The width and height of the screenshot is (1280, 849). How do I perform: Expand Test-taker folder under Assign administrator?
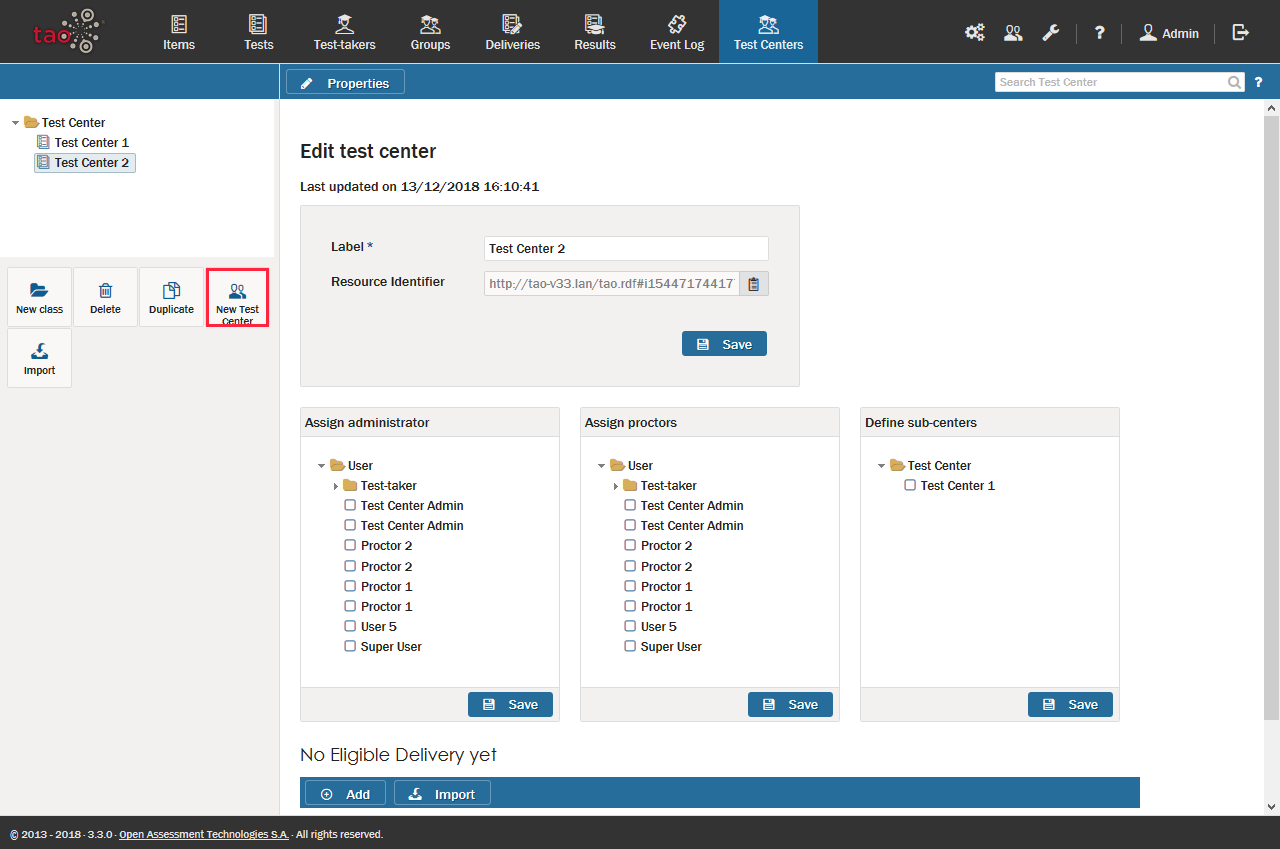point(336,486)
